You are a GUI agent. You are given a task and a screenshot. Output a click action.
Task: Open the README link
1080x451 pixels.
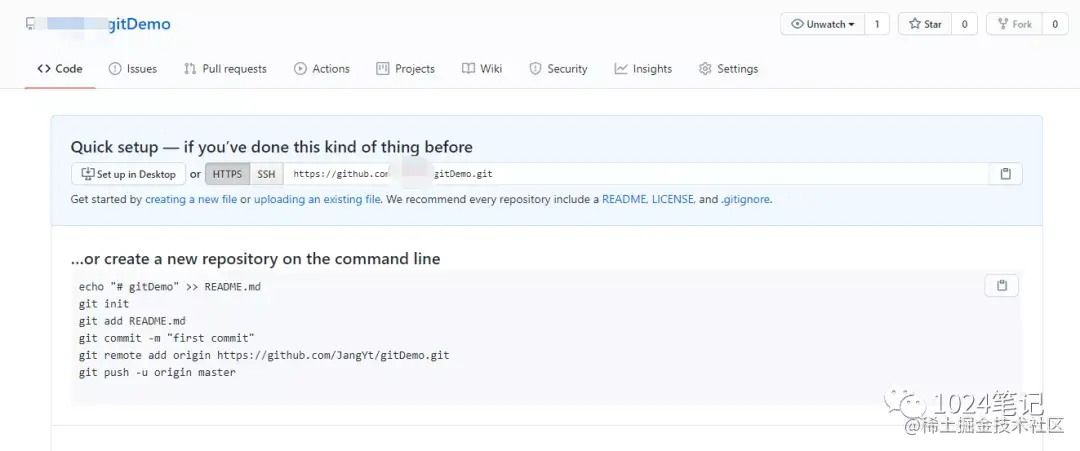pyautogui.click(x=624, y=200)
